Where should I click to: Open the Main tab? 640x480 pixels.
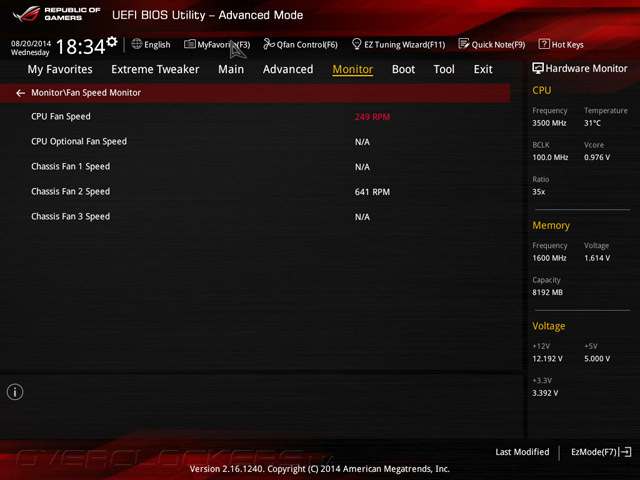[231, 69]
